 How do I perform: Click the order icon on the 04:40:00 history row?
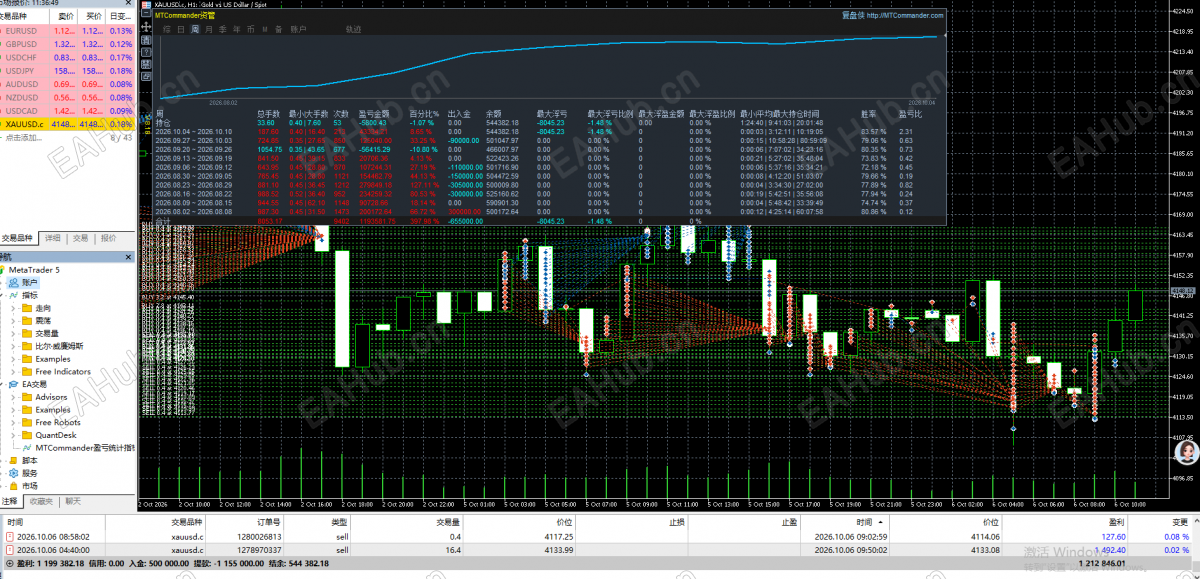(10, 550)
